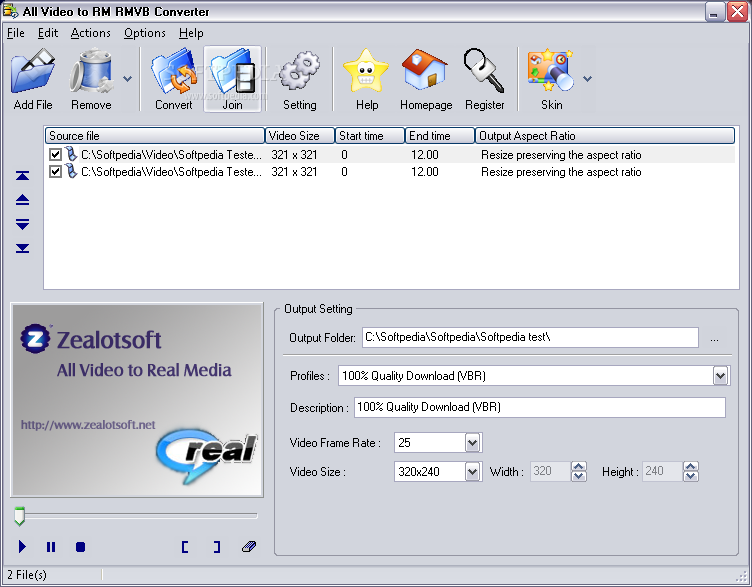Open the Options menu
Screen dimensions: 752x587
pos(144,33)
